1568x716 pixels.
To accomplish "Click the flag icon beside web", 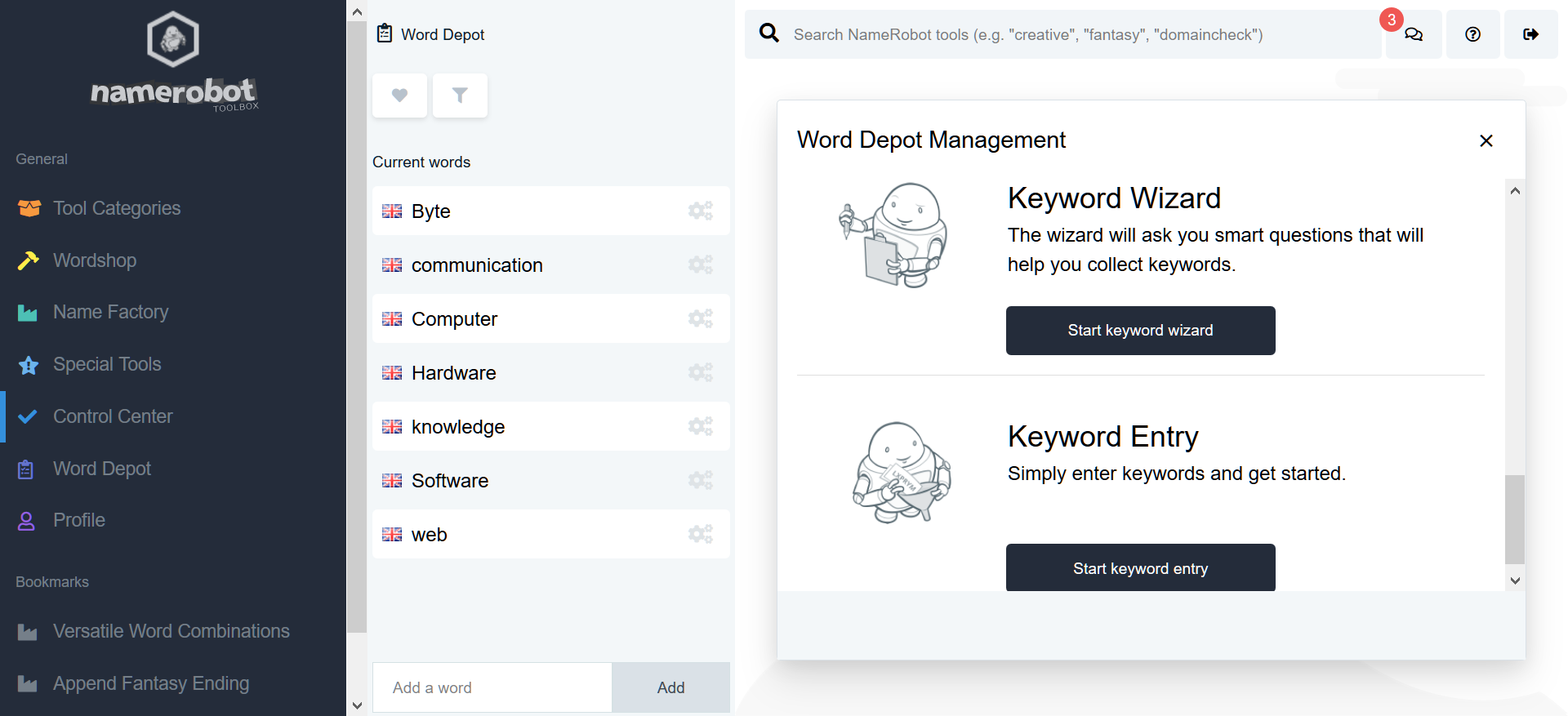I will pyautogui.click(x=392, y=535).
